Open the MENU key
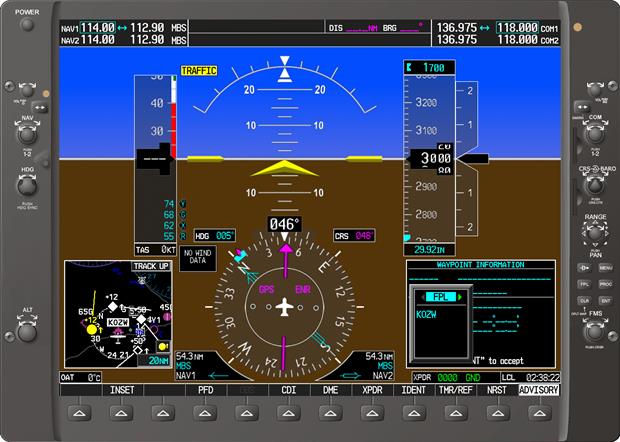Image resolution: width=620 pixels, height=442 pixels. pos(606,268)
